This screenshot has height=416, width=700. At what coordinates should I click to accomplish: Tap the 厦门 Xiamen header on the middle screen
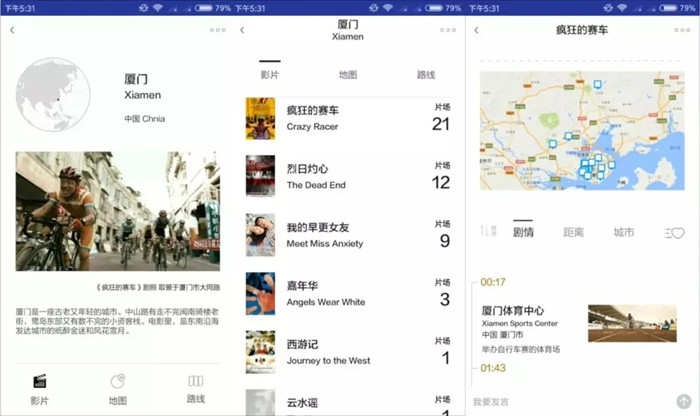tap(348, 30)
